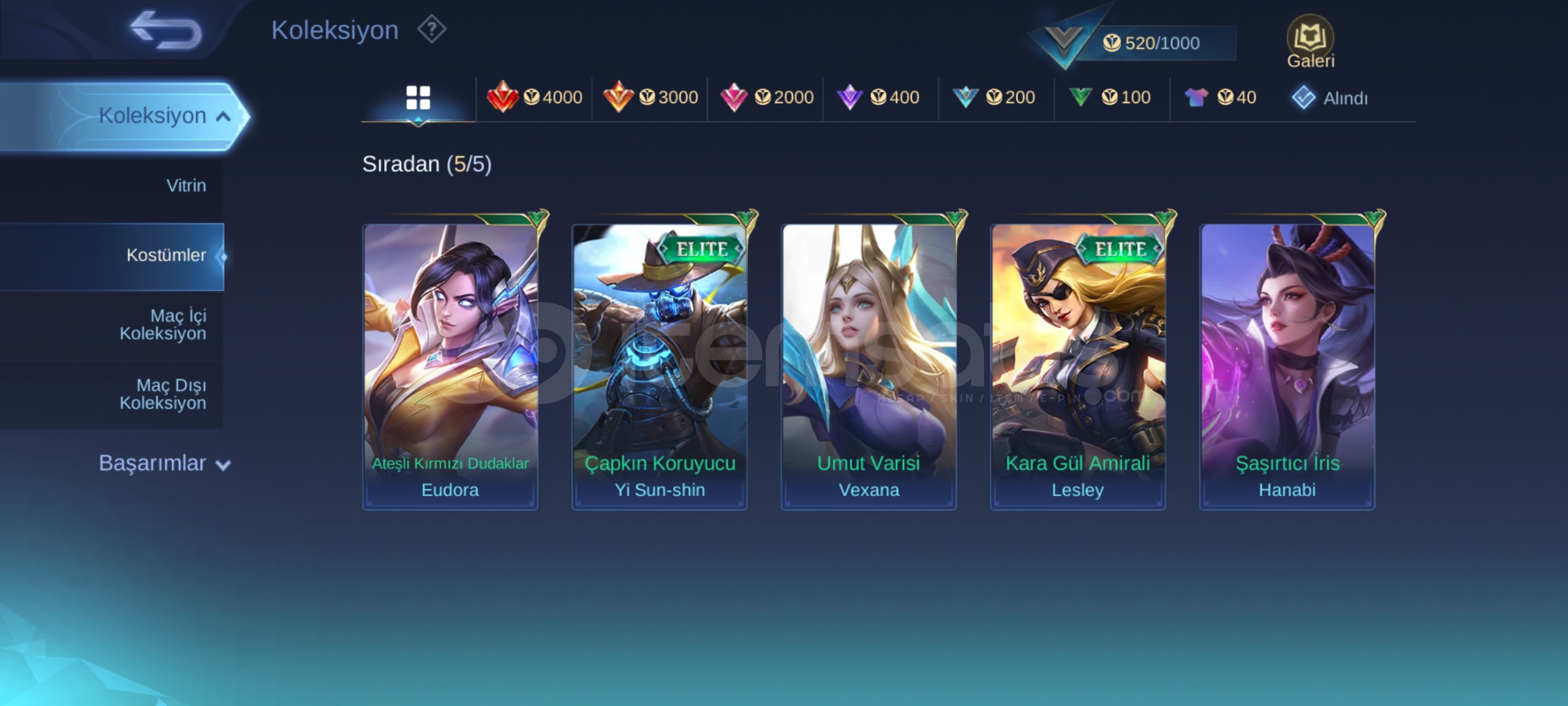This screenshot has height=706, width=1568.
Task: Filter by pink 2000 gem tier
Action: (766, 97)
